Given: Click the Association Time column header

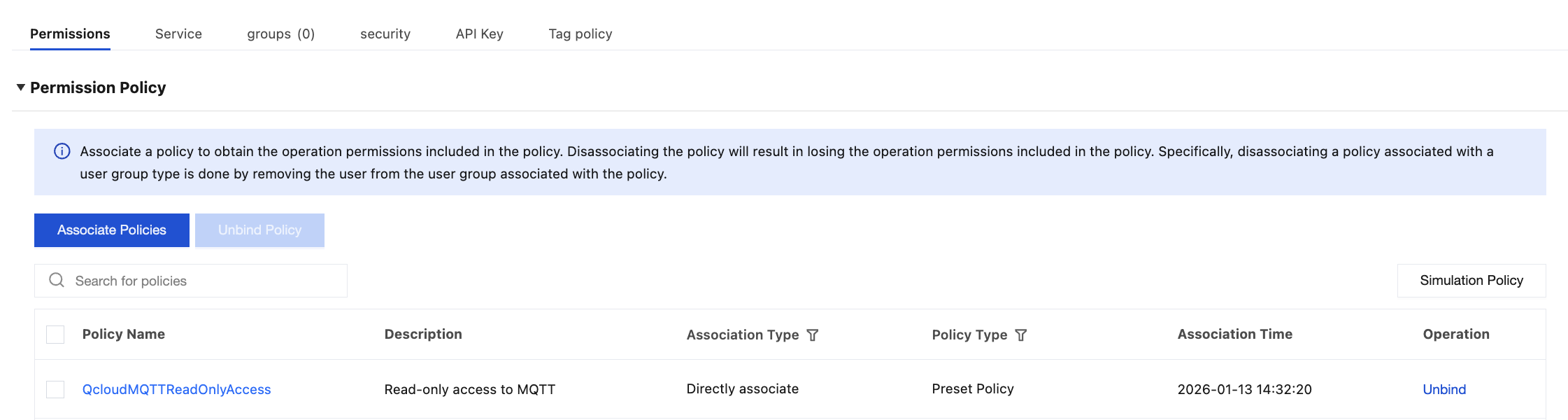Looking at the screenshot, I should 1234,335.
